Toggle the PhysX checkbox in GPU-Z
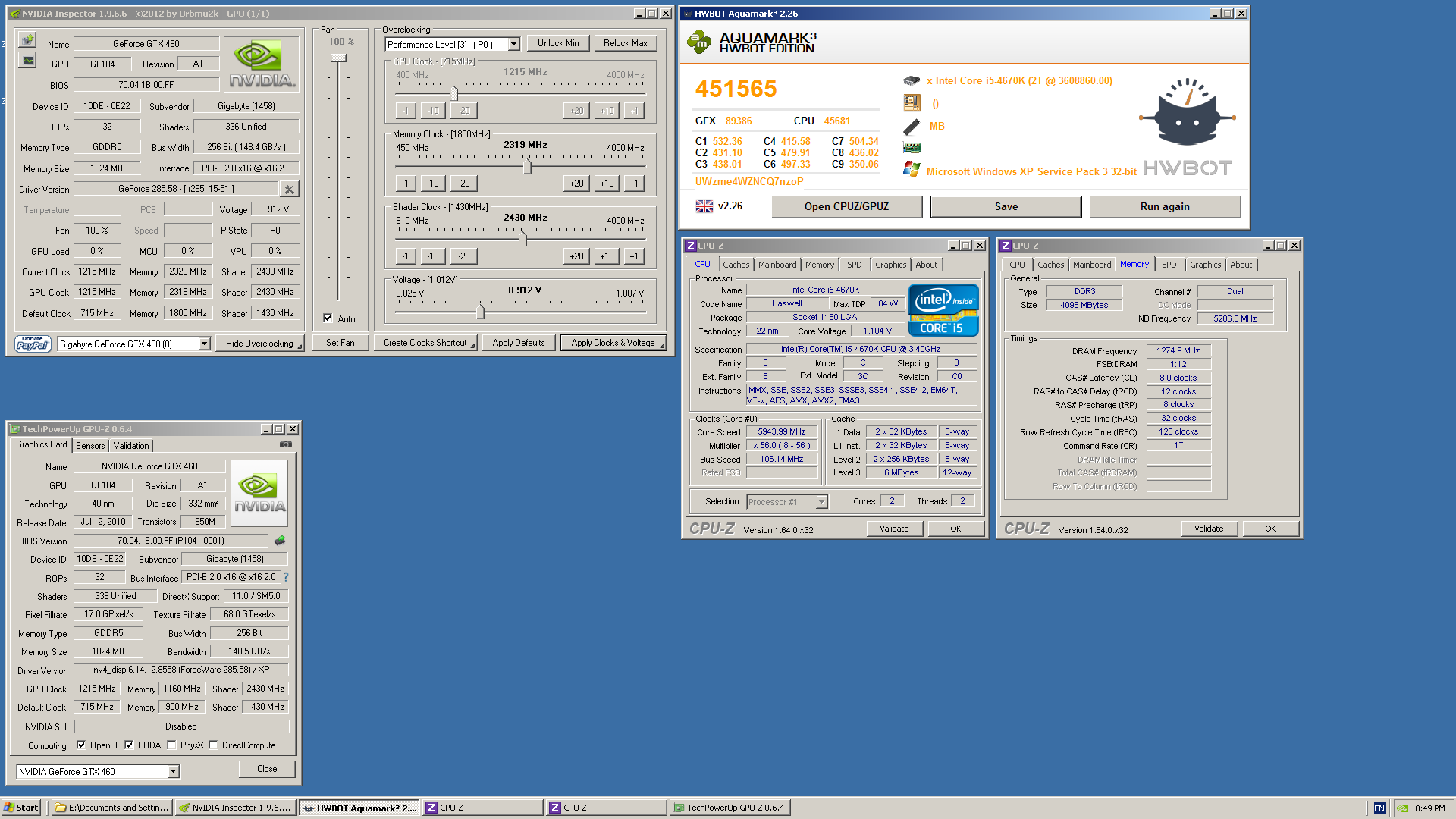The height and width of the screenshot is (819, 1456). pos(171,745)
